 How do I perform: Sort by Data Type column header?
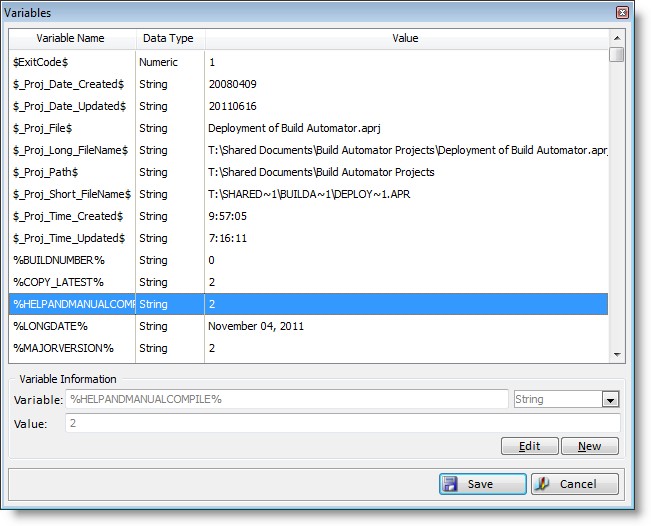[x=170, y=39]
